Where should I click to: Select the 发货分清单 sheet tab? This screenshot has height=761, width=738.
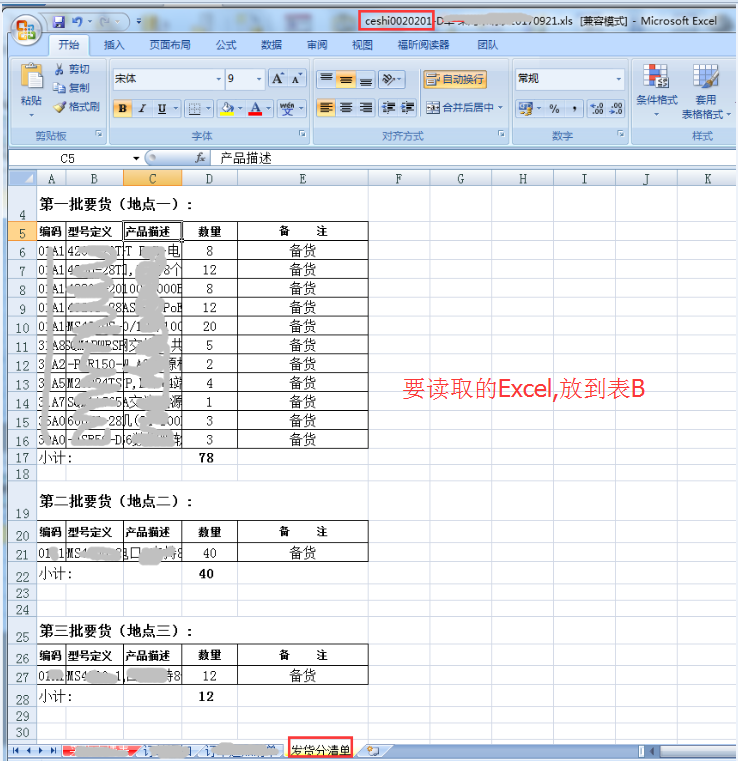[320, 750]
